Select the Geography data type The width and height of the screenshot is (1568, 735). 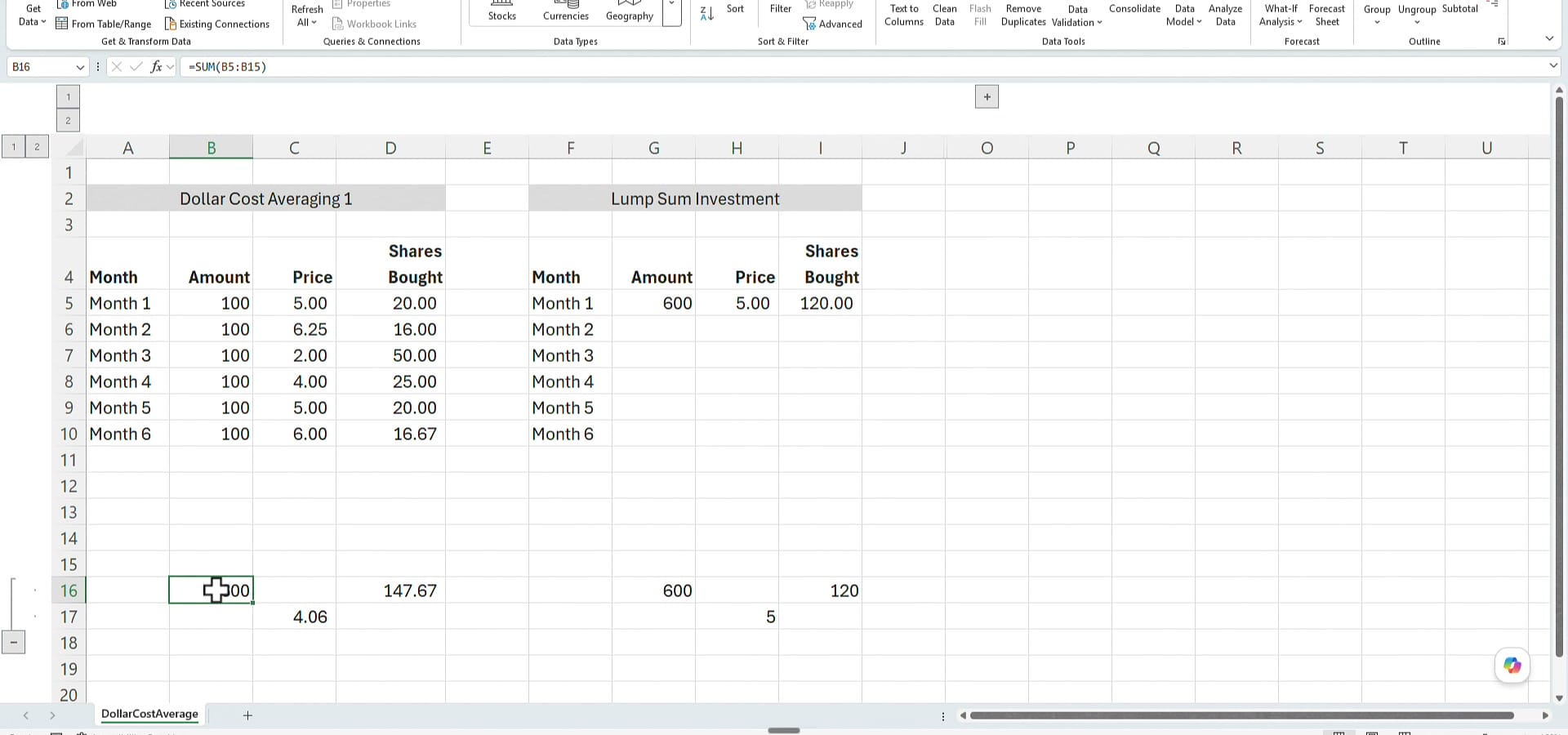(630, 11)
